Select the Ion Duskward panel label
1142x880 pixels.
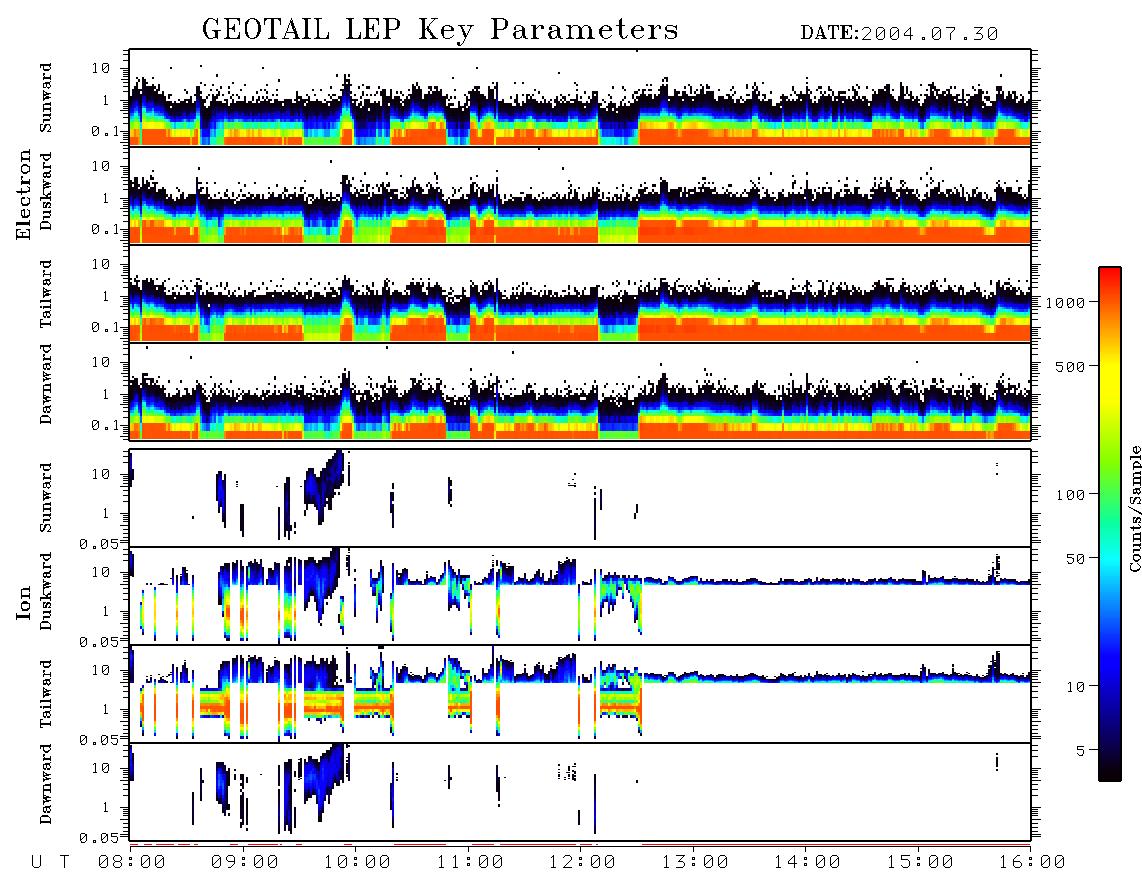[46, 591]
